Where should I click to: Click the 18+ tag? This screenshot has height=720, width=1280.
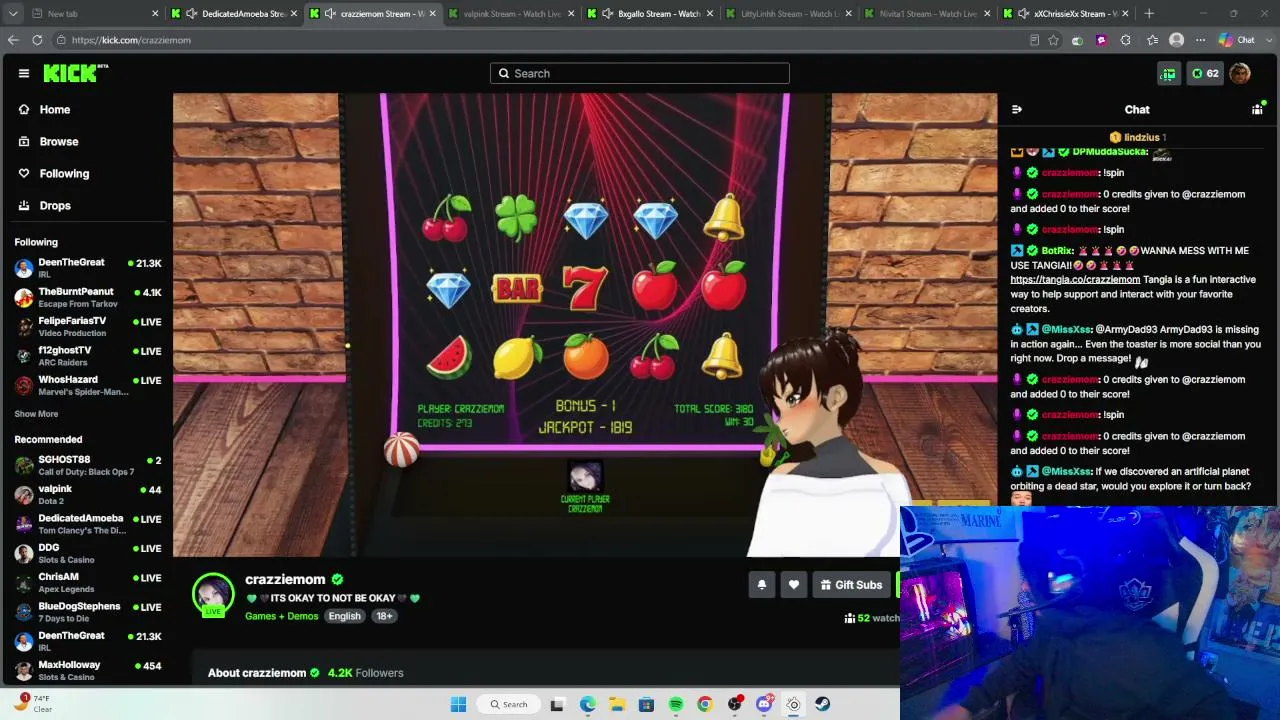click(384, 616)
